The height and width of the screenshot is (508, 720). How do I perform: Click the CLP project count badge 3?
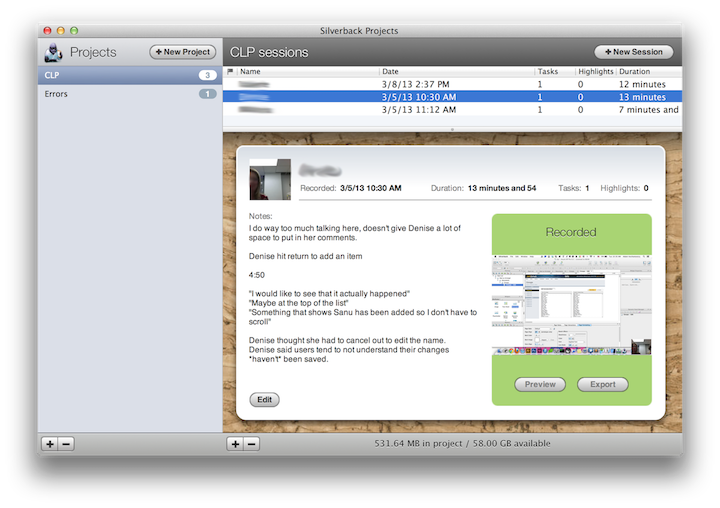click(x=208, y=75)
